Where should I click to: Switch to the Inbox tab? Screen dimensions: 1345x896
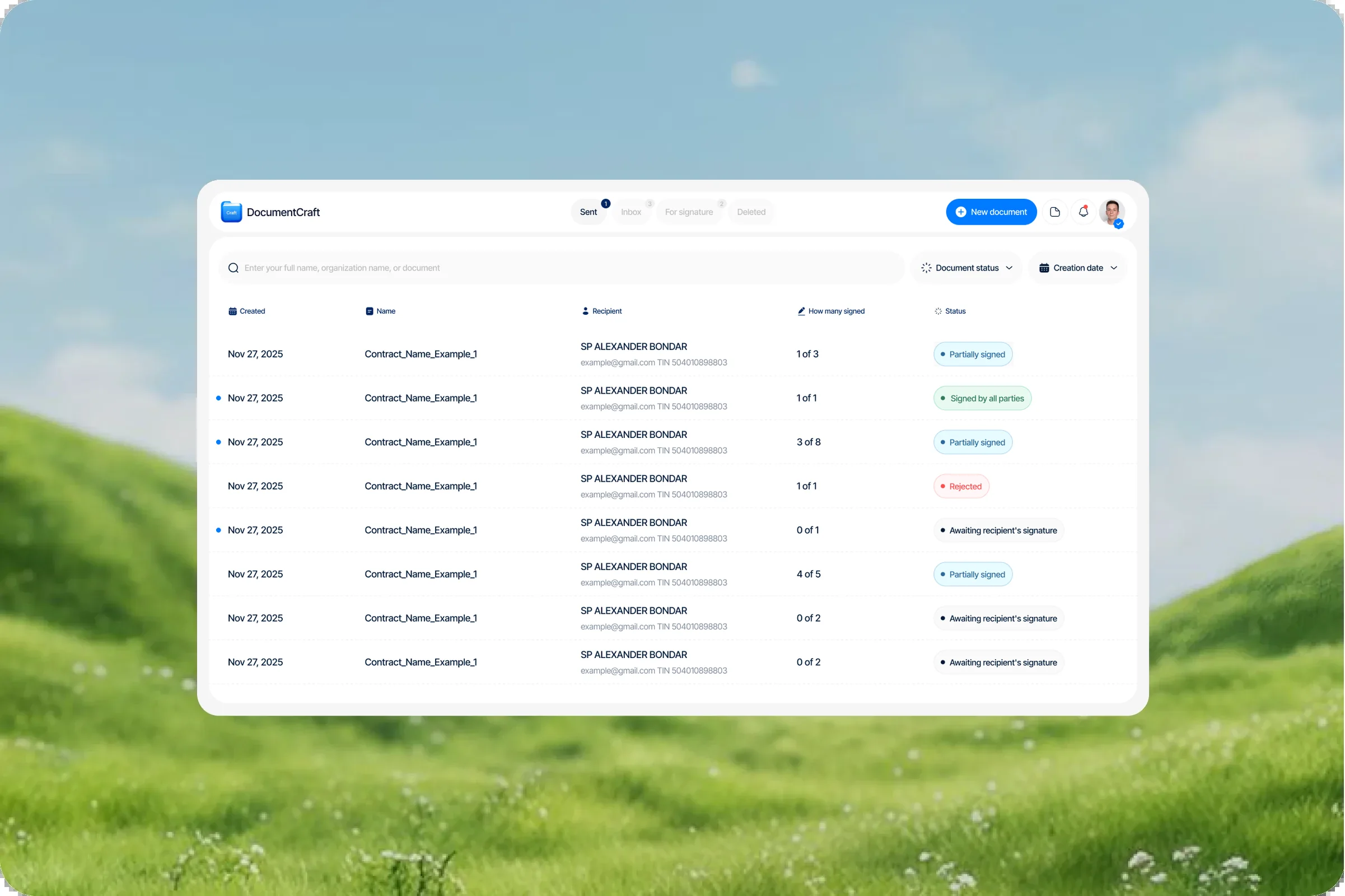coord(632,212)
